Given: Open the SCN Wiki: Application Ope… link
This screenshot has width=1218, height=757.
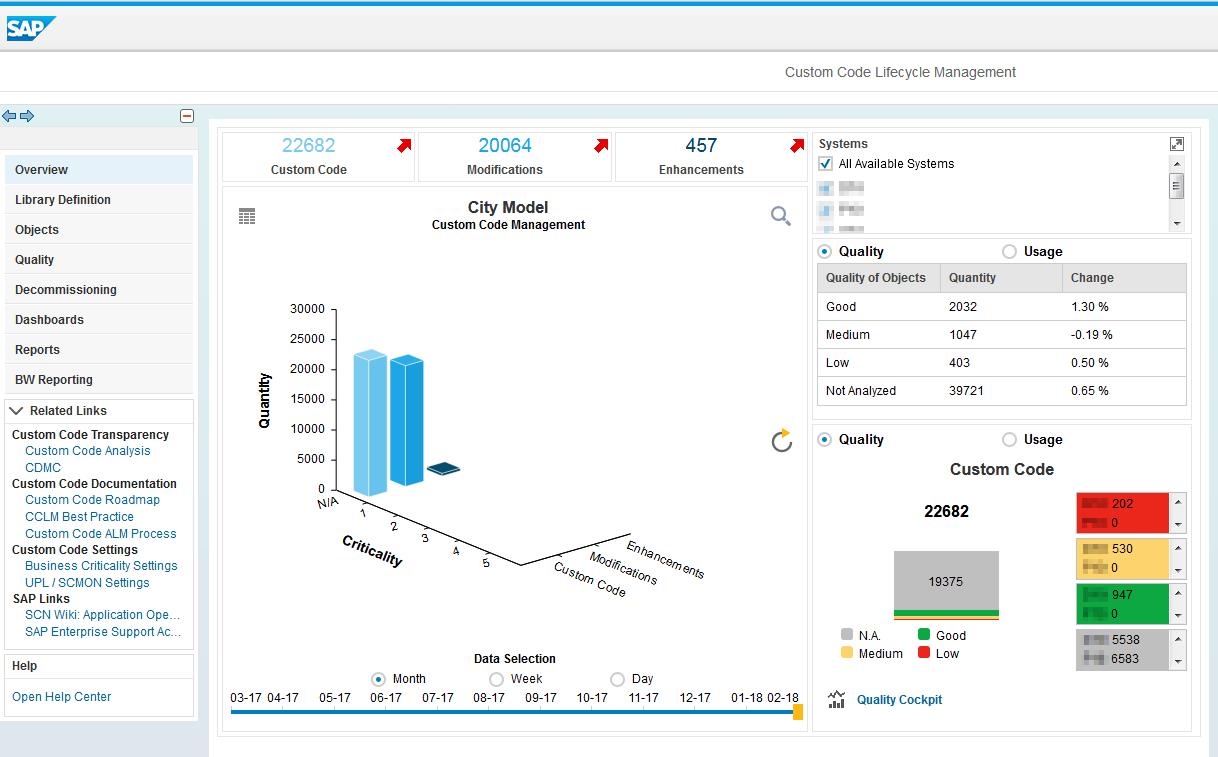Looking at the screenshot, I should (103, 615).
